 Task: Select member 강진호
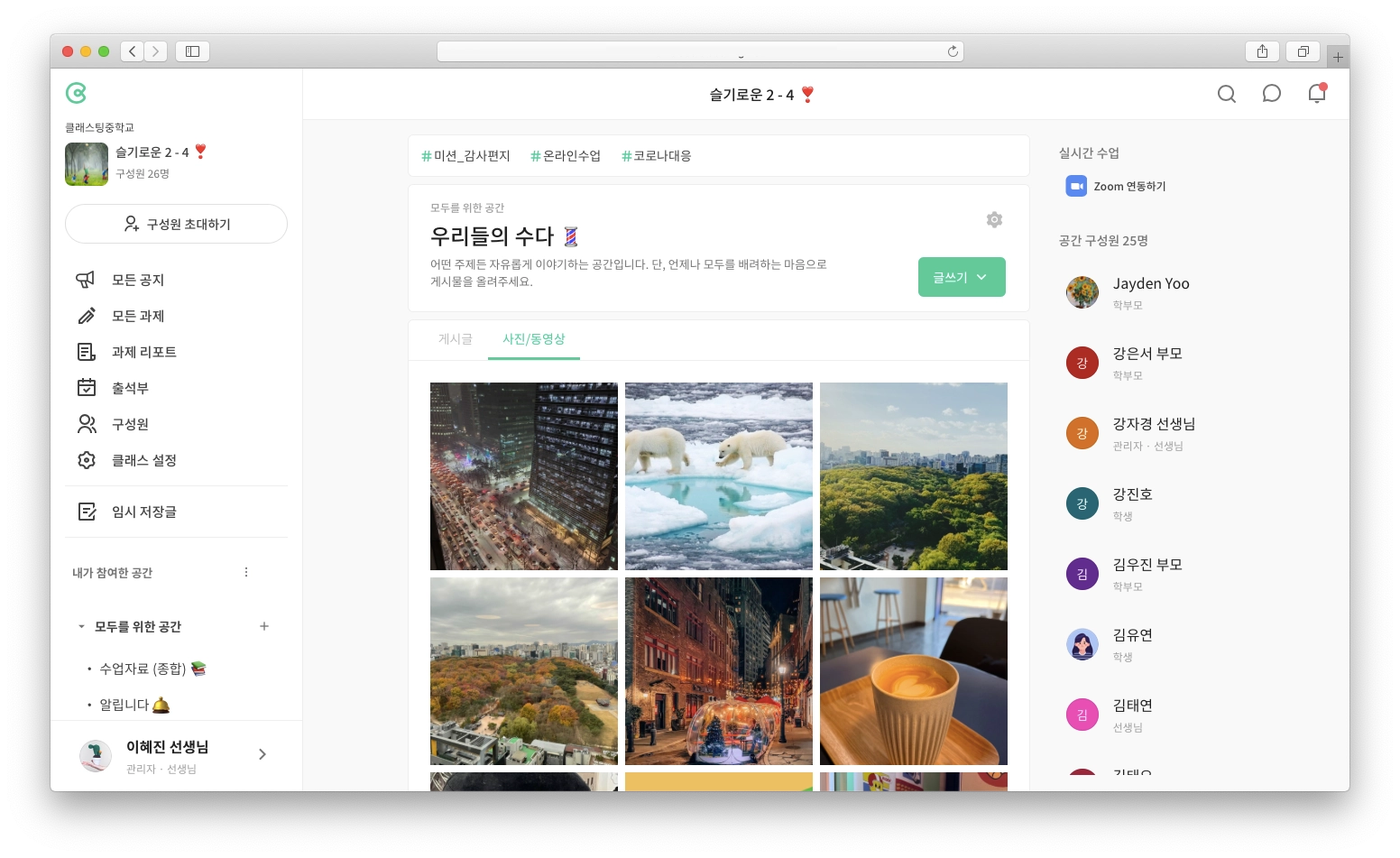click(x=1132, y=494)
